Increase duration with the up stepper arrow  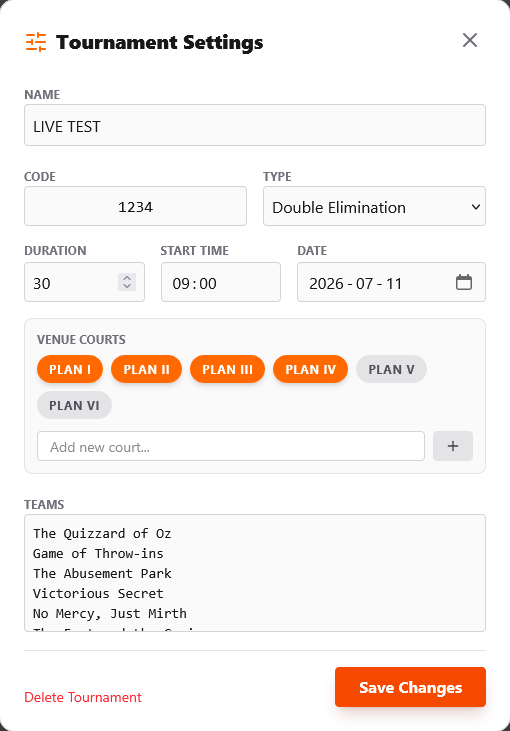127,277
